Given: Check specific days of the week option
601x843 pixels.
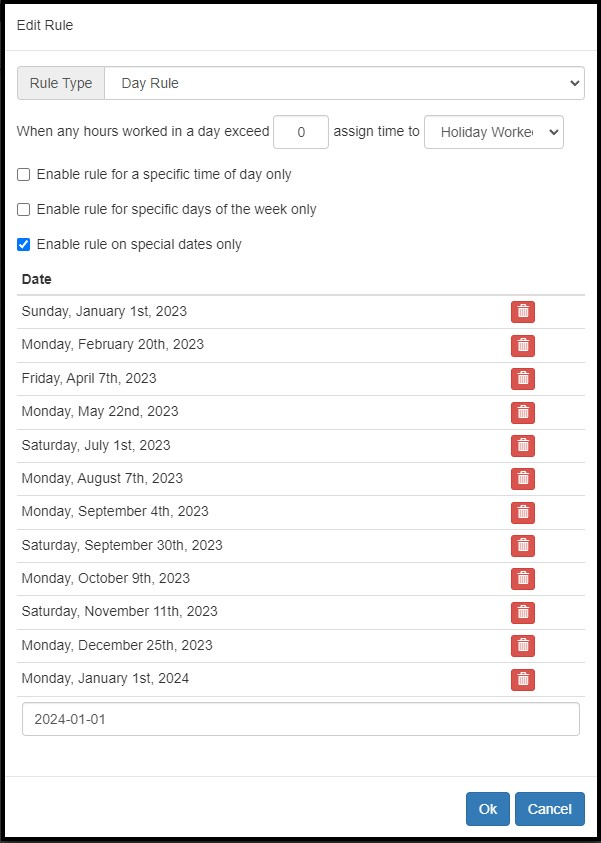Looking at the screenshot, I should point(23,209).
